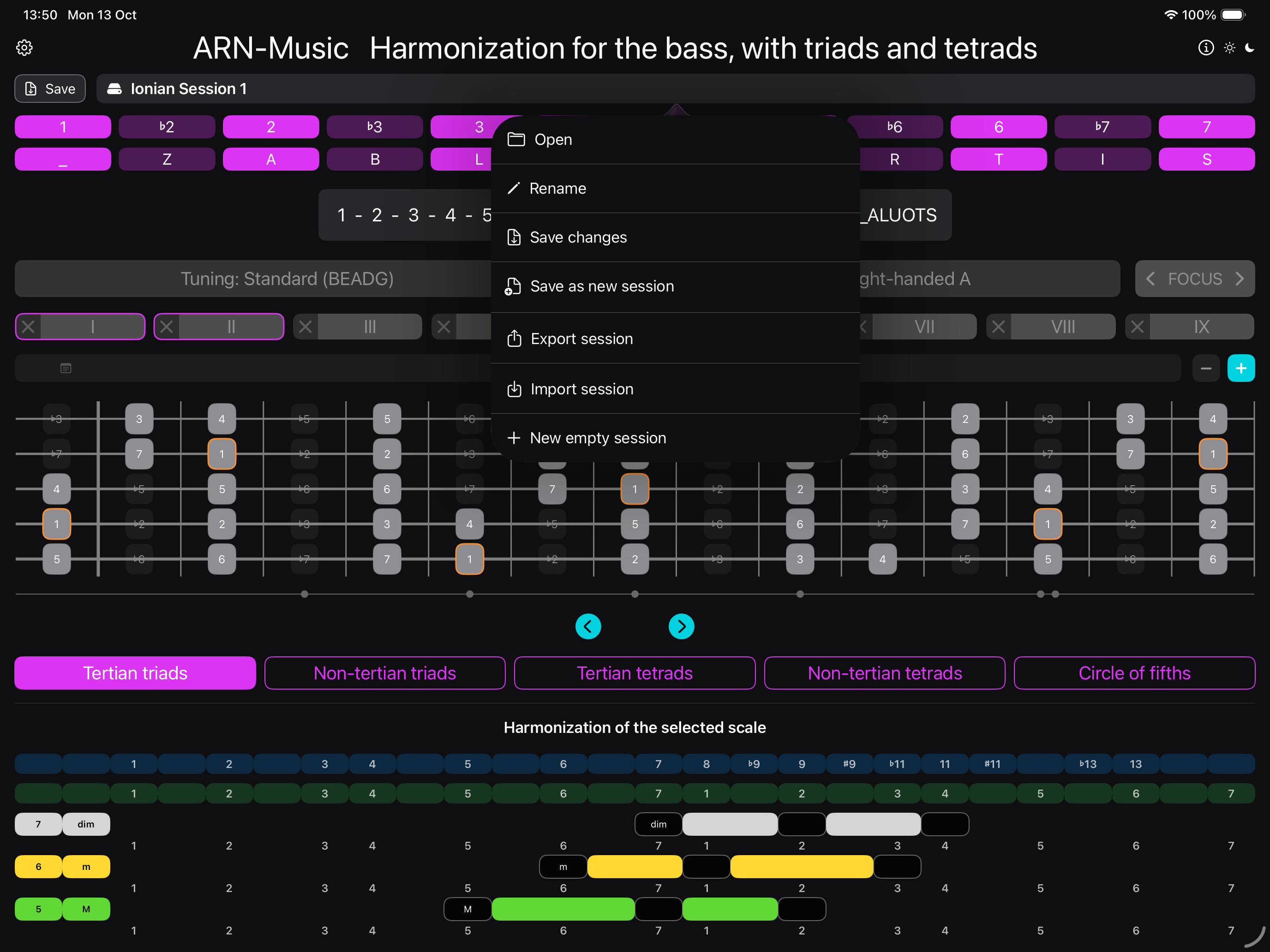
Task: Click the FOCUS right chevron
Action: click(x=1240, y=279)
